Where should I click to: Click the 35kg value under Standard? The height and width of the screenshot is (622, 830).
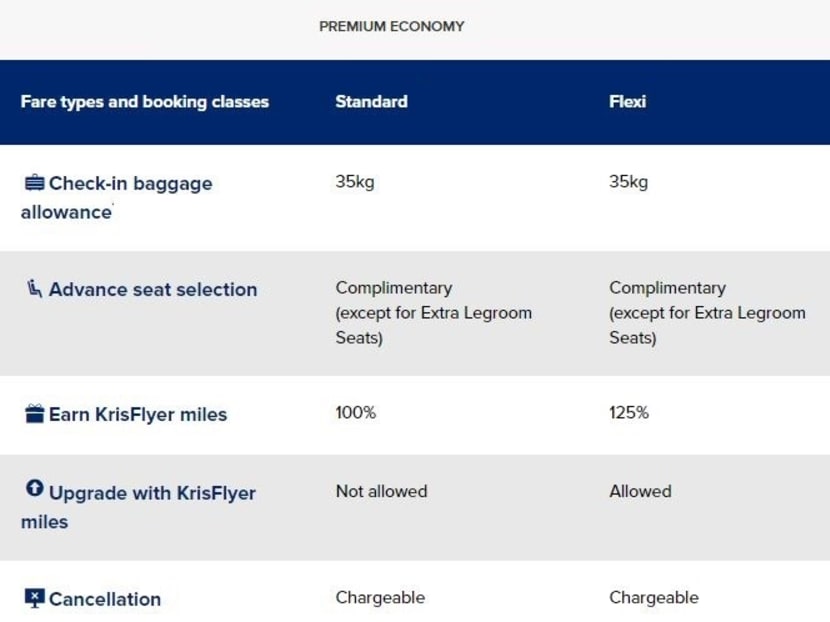click(x=354, y=182)
